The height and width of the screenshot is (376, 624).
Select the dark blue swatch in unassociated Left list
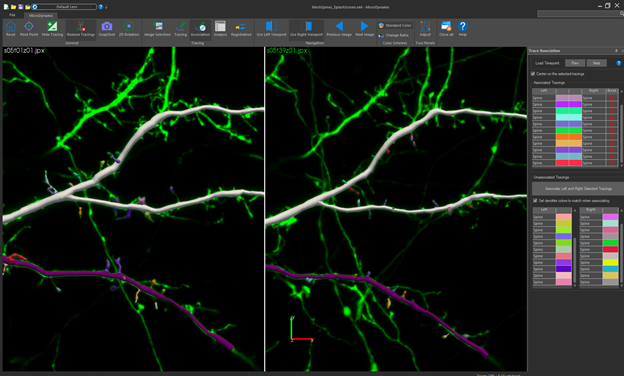563,269
